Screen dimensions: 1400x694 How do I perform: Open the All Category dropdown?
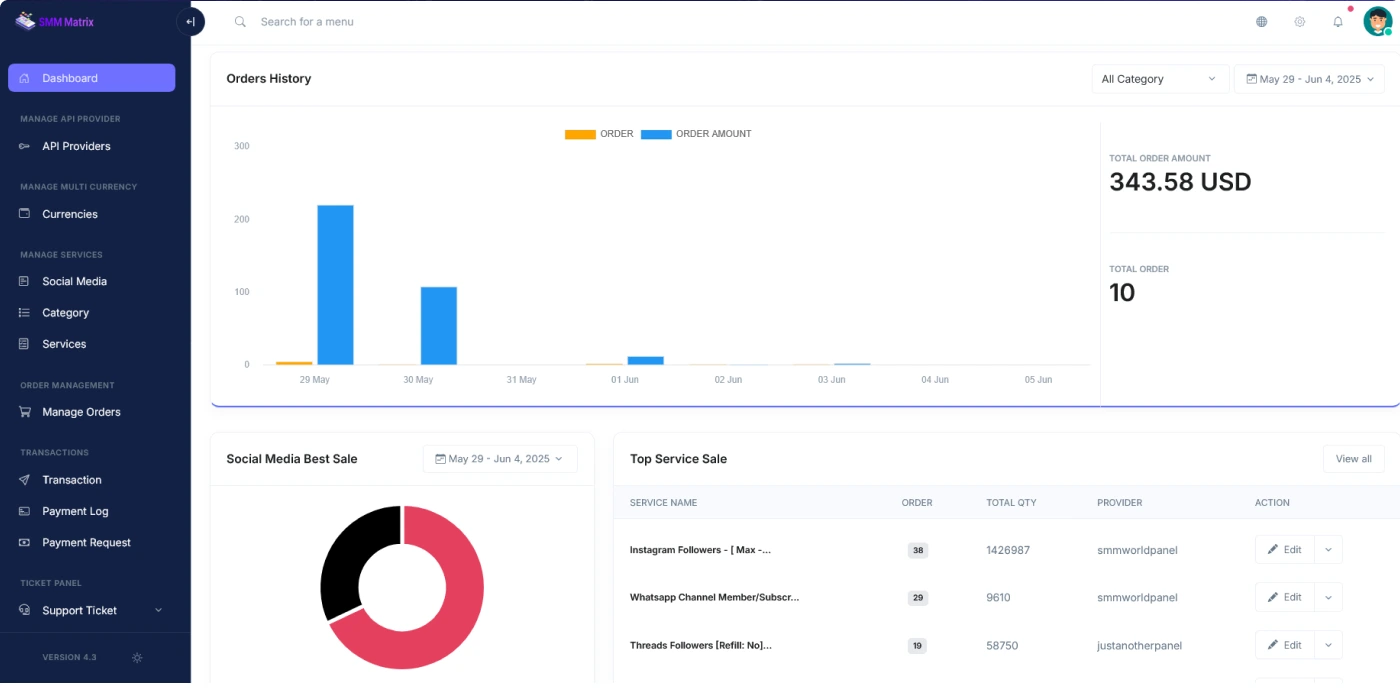tap(1159, 79)
